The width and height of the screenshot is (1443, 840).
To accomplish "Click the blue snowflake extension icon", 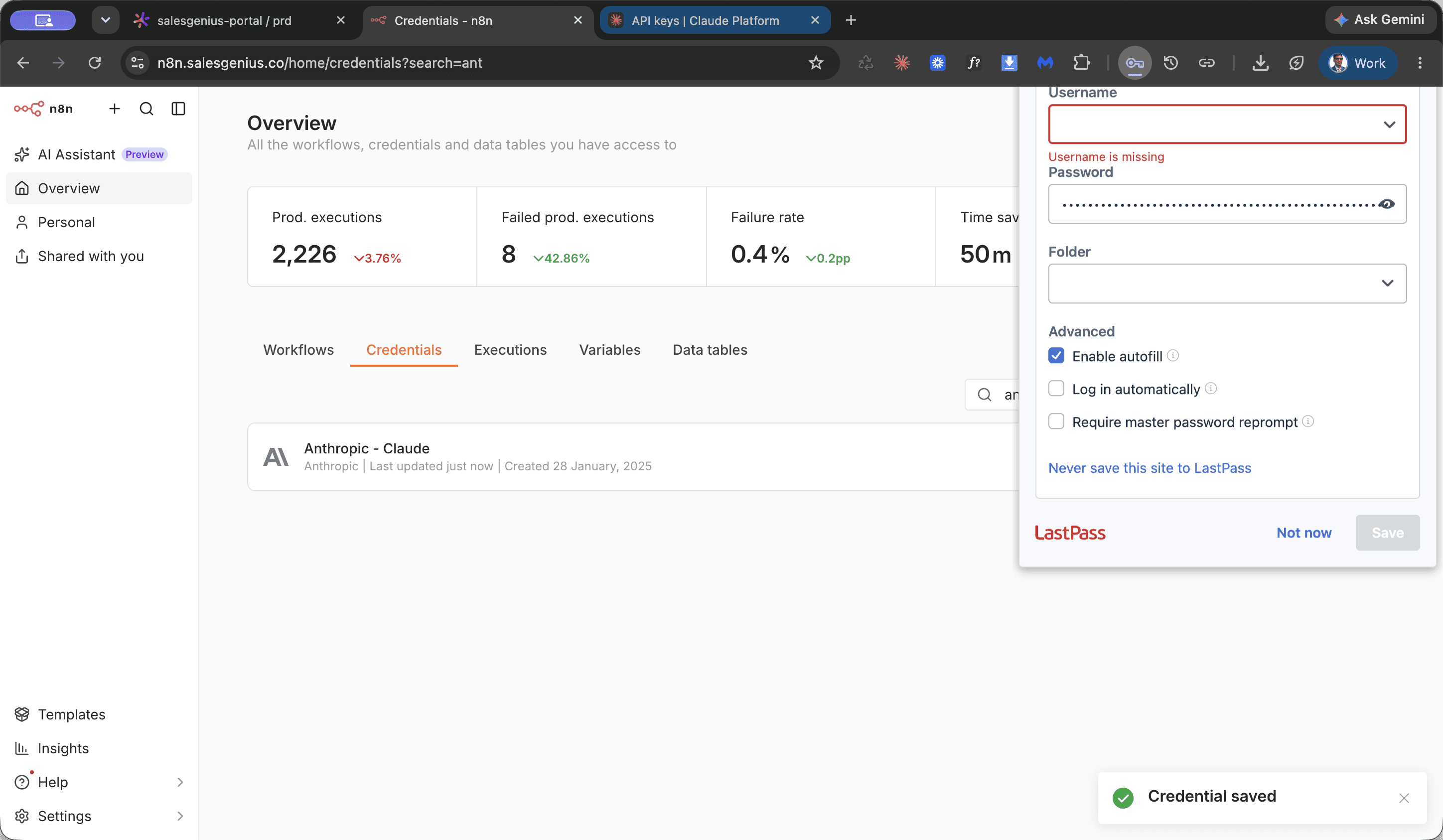I will tap(937, 62).
